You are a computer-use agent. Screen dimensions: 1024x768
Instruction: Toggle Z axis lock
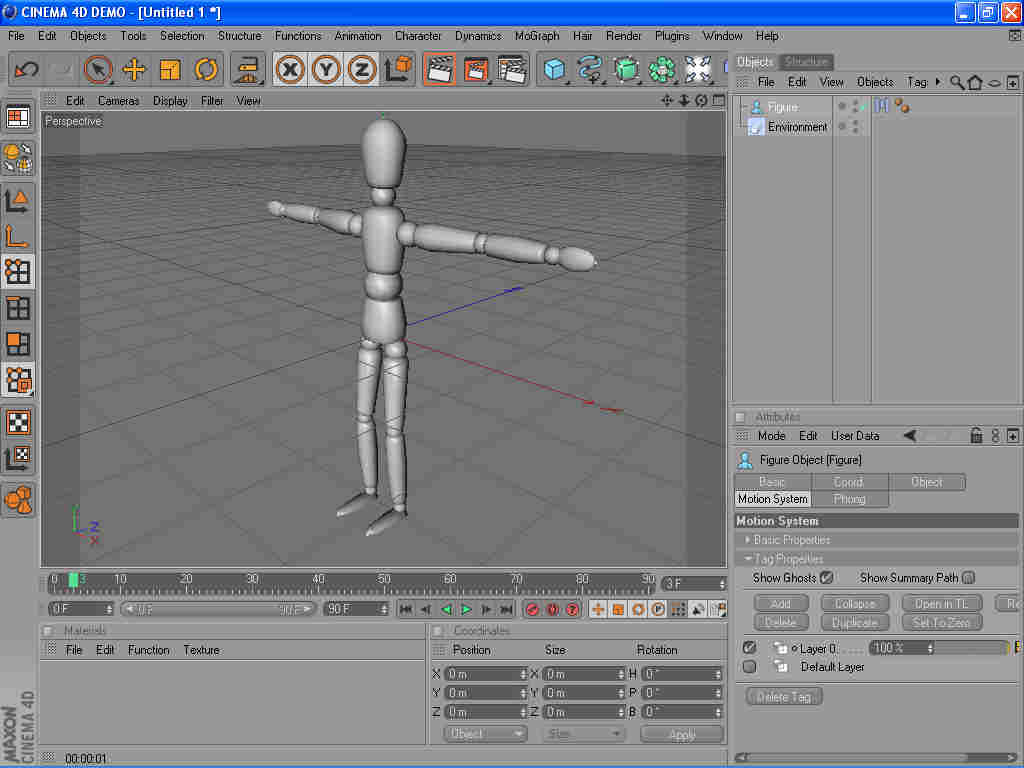pos(361,69)
